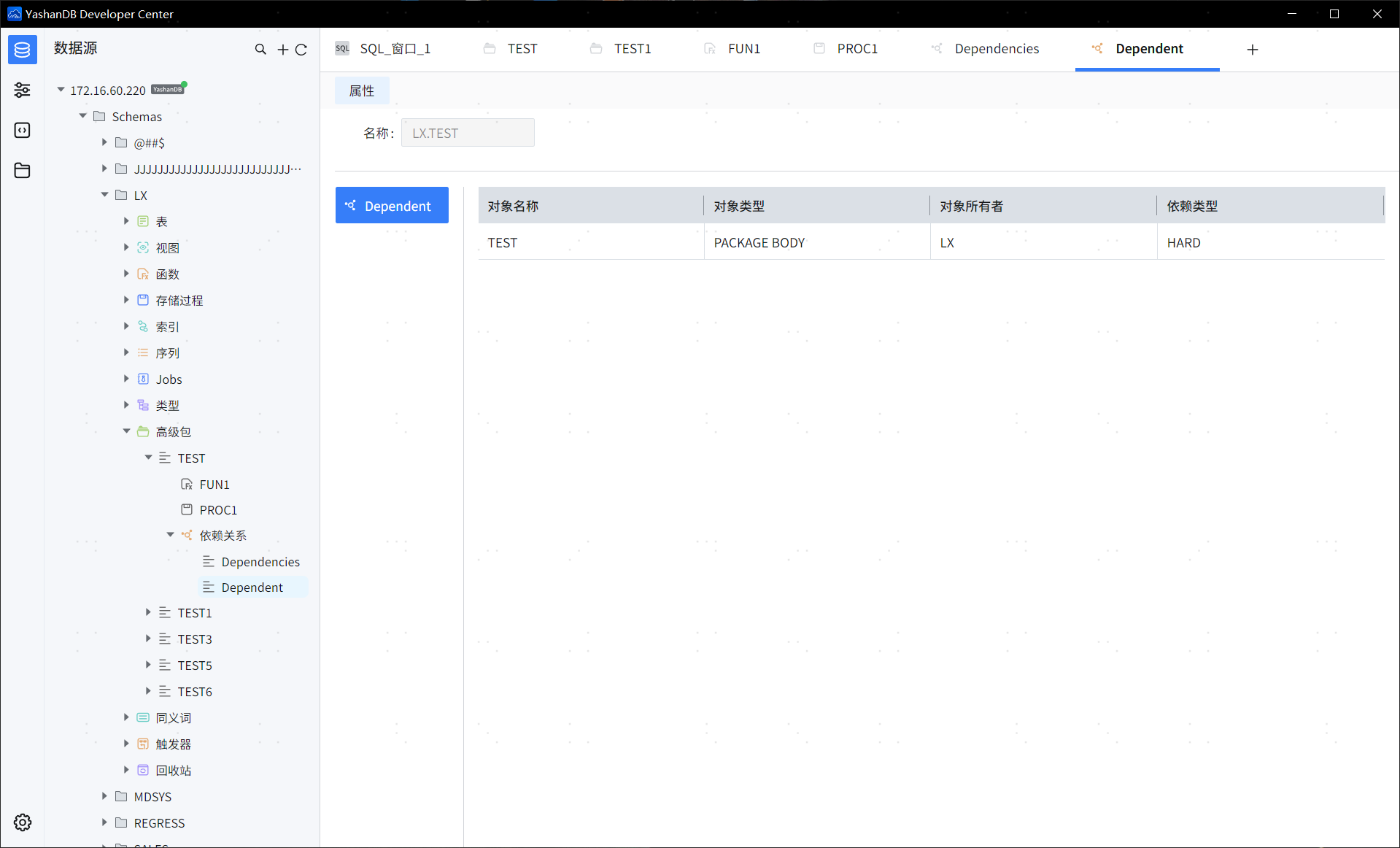The image size is (1400, 848).
Task: Expand the TEST1 package node
Action: tap(148, 612)
